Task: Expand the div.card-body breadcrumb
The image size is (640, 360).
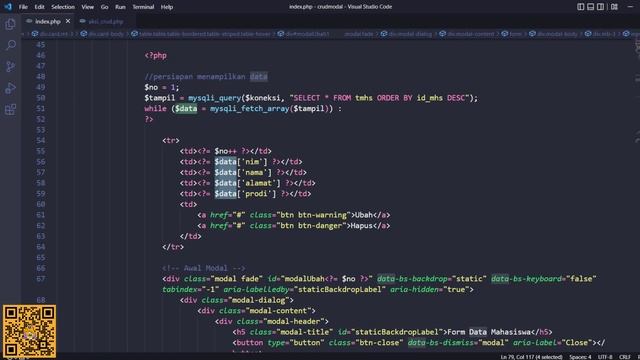Action: tap(102, 34)
